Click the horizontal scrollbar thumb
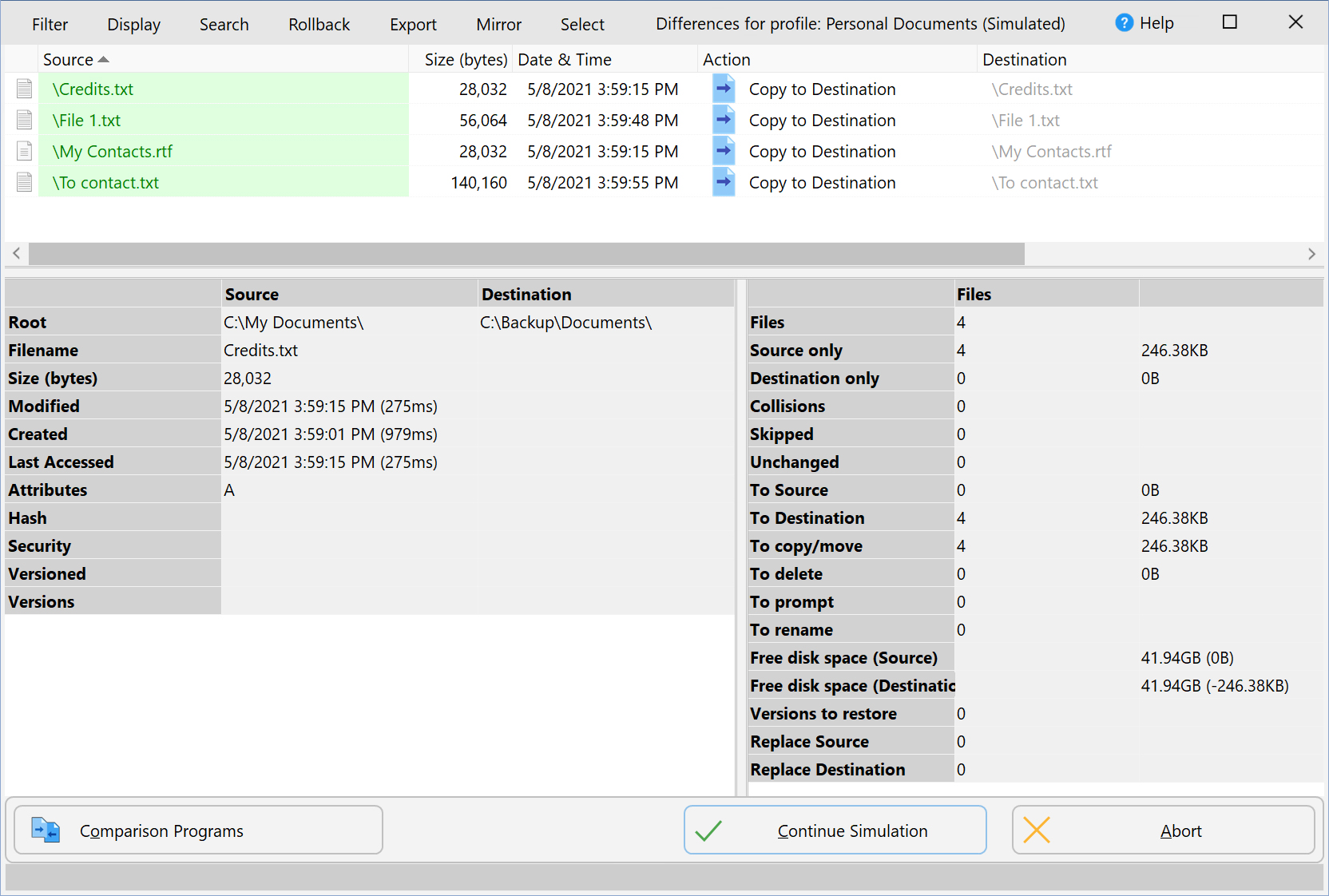The height and width of the screenshot is (896, 1329). click(526, 254)
